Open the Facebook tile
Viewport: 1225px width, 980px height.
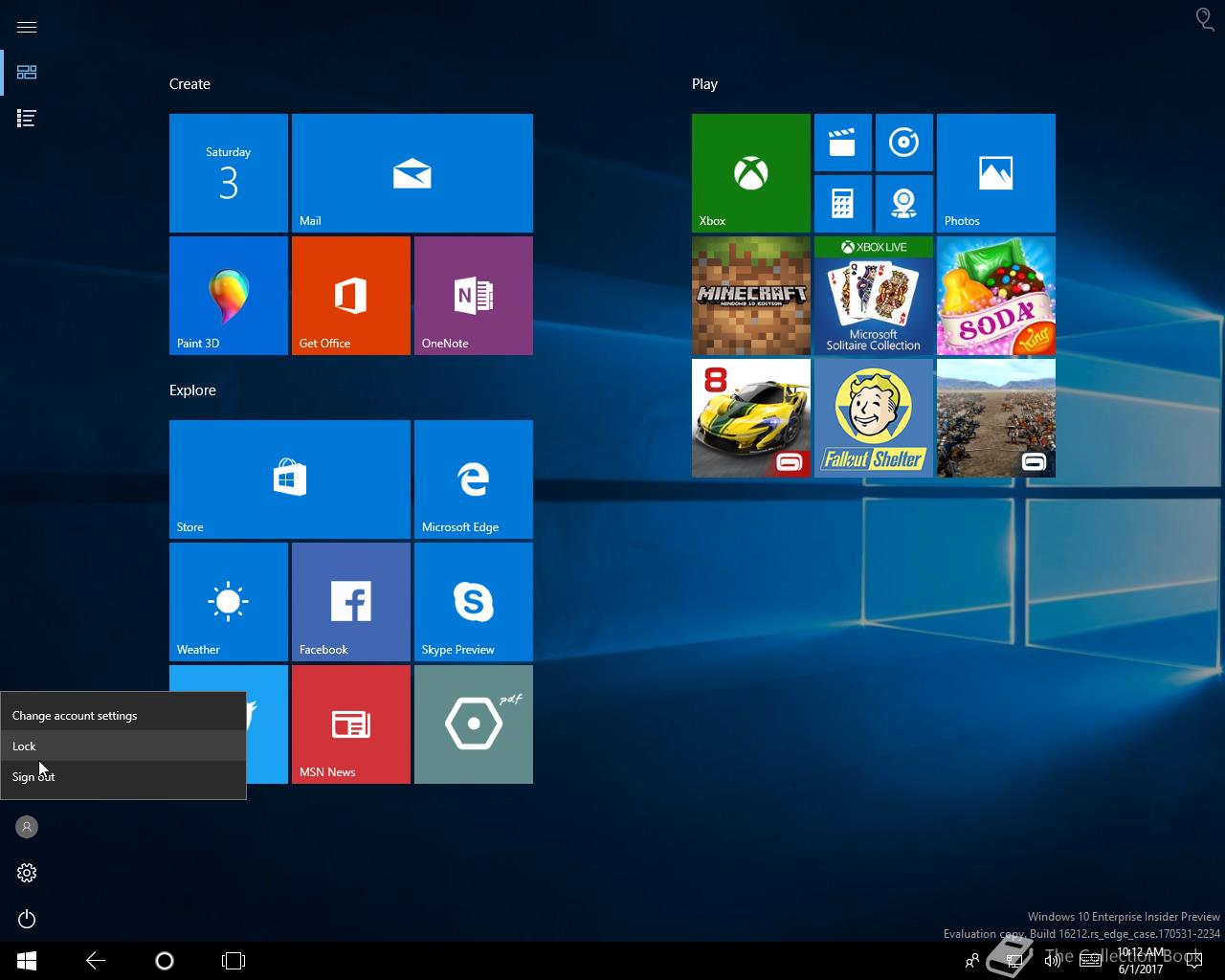(x=351, y=602)
